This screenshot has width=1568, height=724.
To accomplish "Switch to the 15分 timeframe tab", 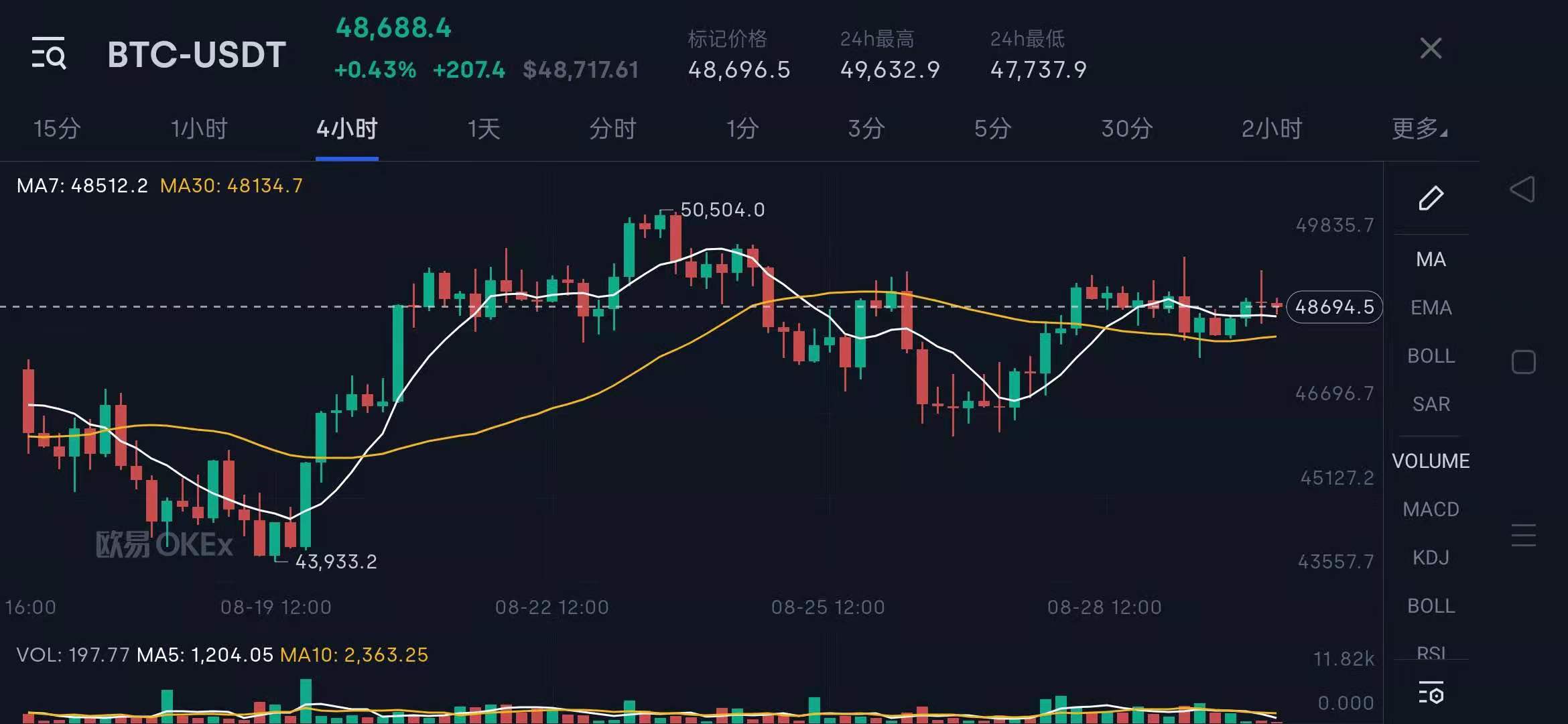I will 54,129.
